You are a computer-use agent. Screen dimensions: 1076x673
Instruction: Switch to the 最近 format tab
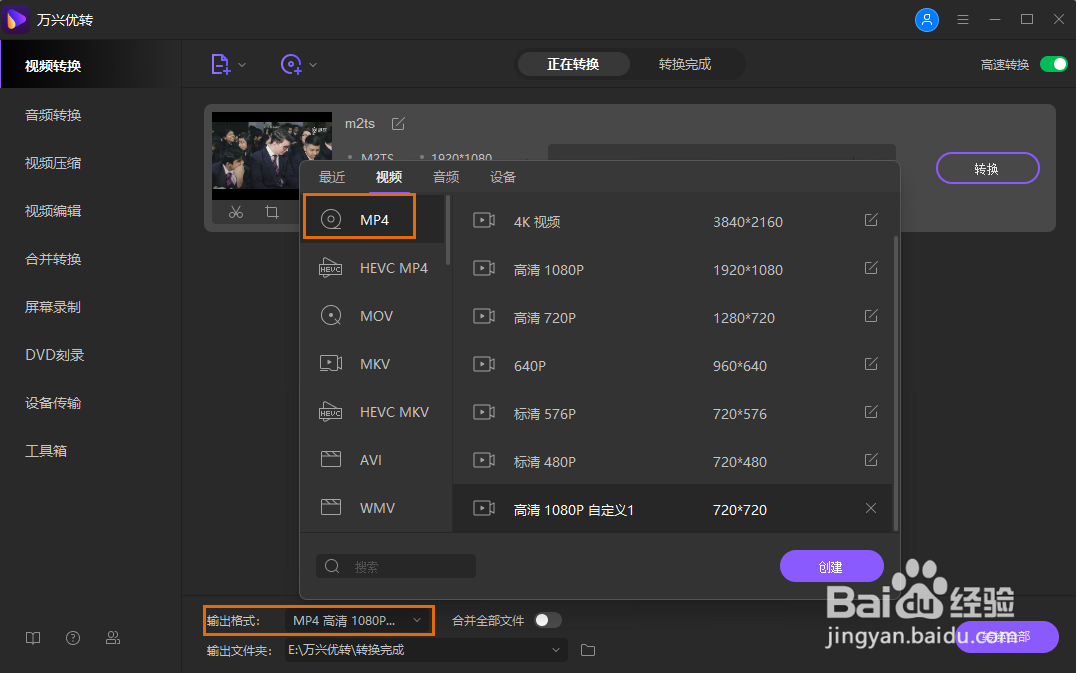(x=332, y=178)
